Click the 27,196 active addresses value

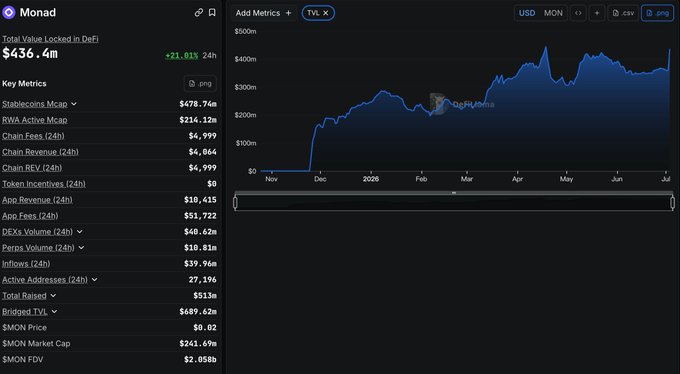203,280
